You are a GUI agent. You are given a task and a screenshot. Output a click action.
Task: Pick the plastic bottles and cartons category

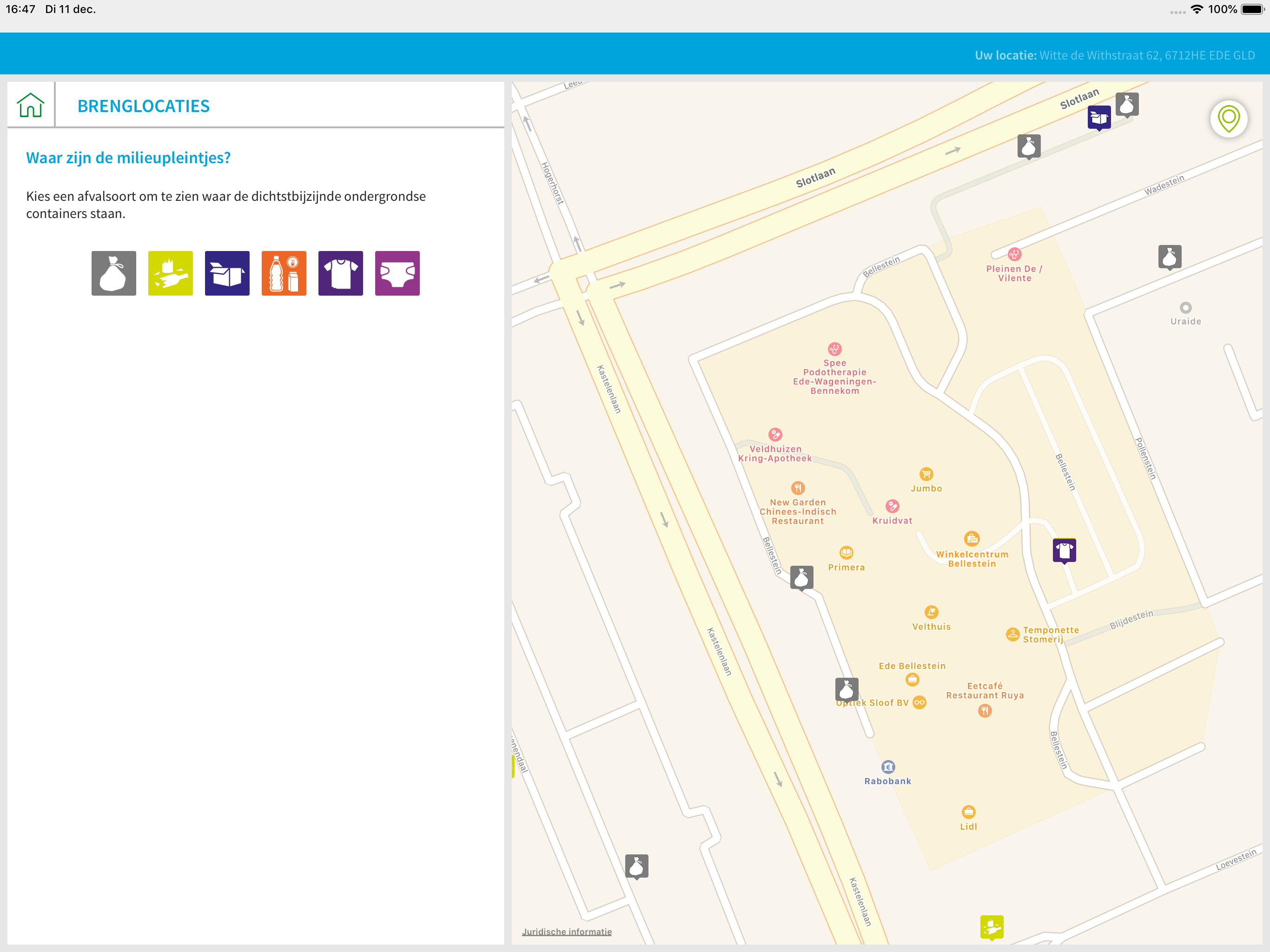pyautogui.click(x=284, y=273)
